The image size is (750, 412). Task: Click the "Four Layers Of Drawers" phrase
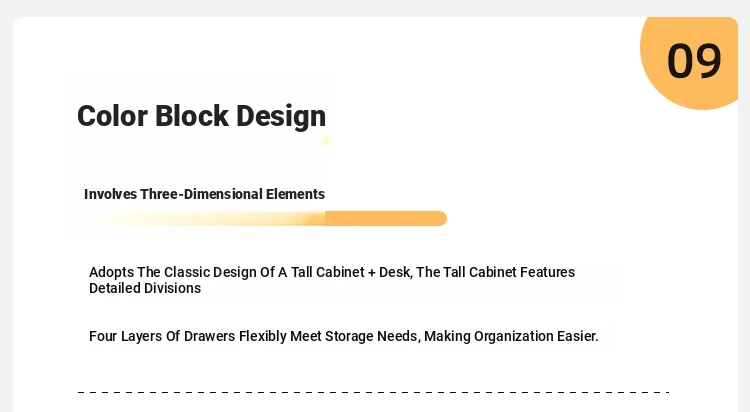point(162,336)
